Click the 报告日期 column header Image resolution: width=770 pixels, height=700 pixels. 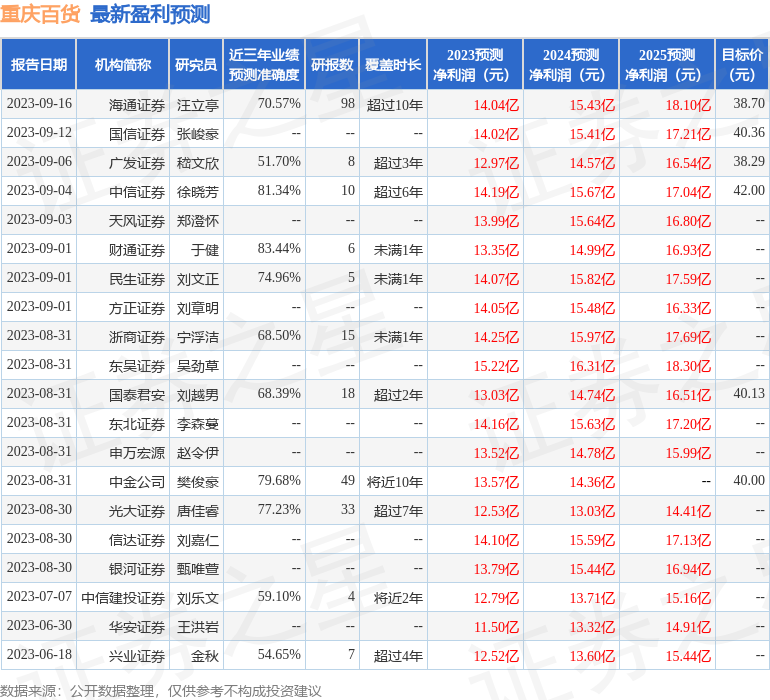[x=39, y=65]
